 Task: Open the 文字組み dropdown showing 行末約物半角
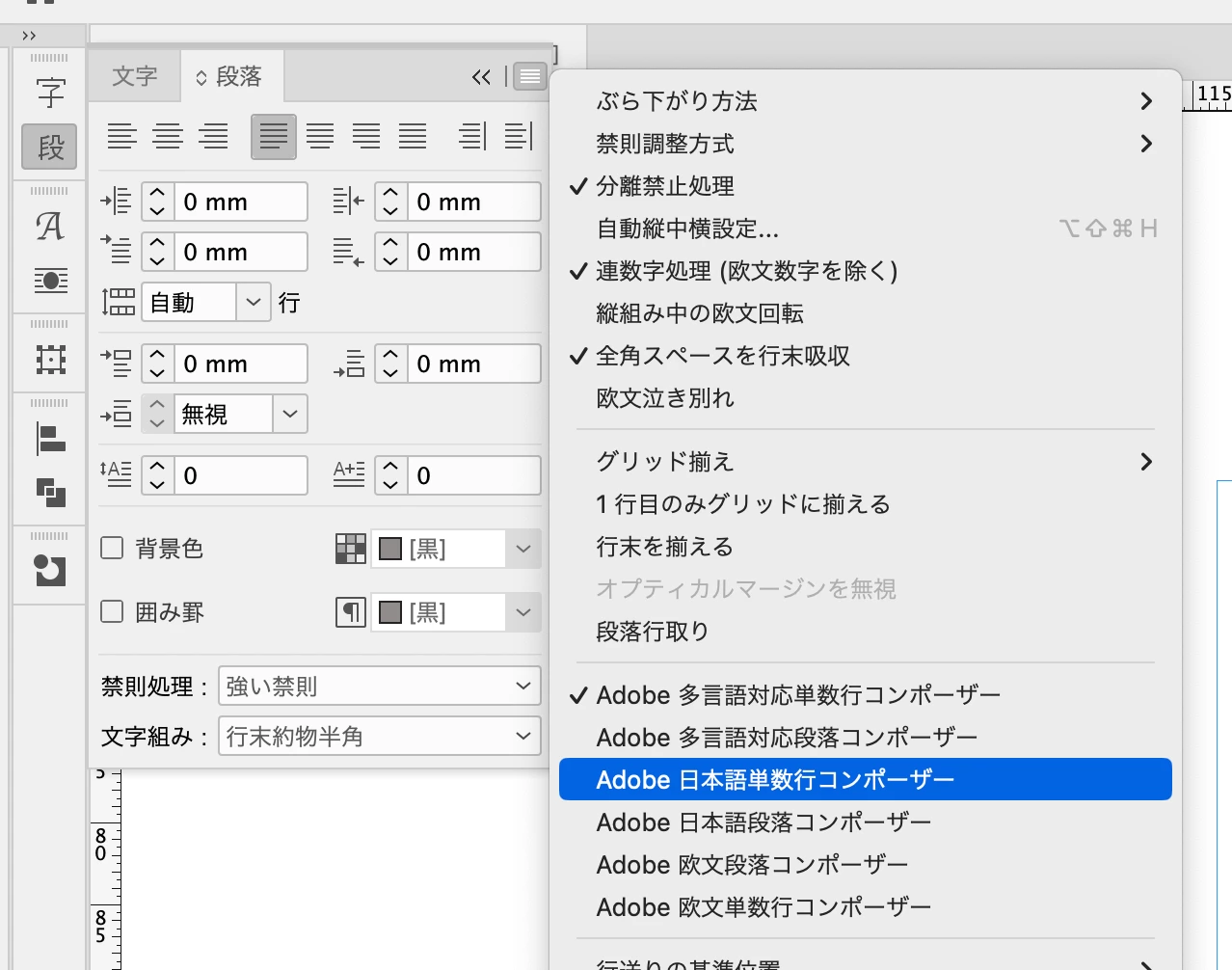pyautogui.click(x=379, y=736)
